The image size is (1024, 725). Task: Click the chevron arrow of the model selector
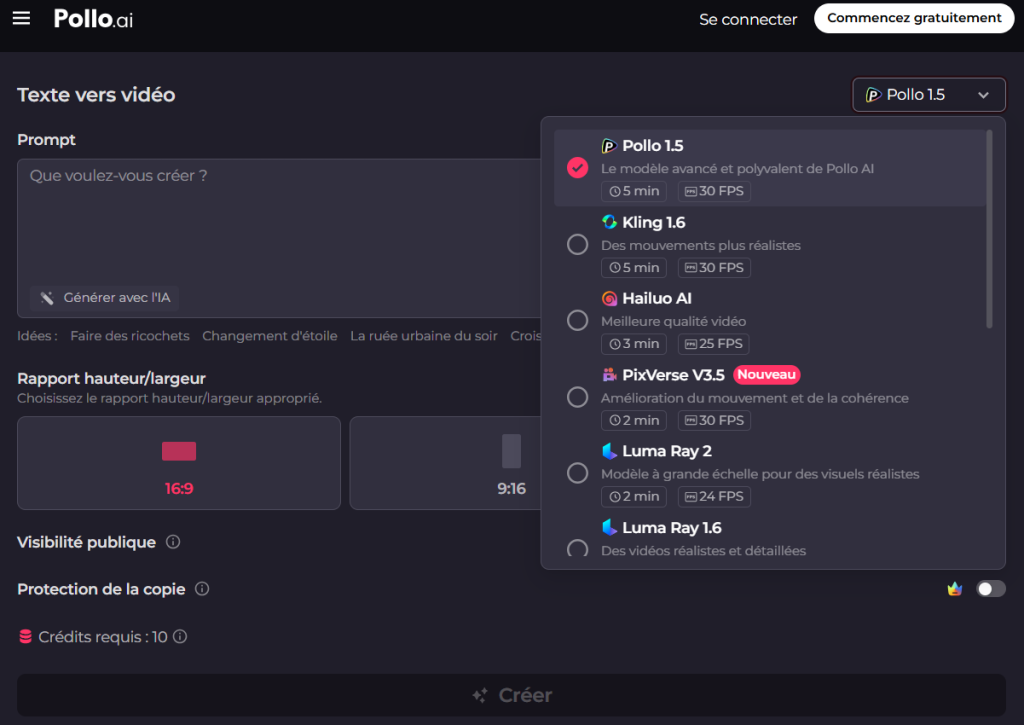pyautogui.click(x=983, y=95)
